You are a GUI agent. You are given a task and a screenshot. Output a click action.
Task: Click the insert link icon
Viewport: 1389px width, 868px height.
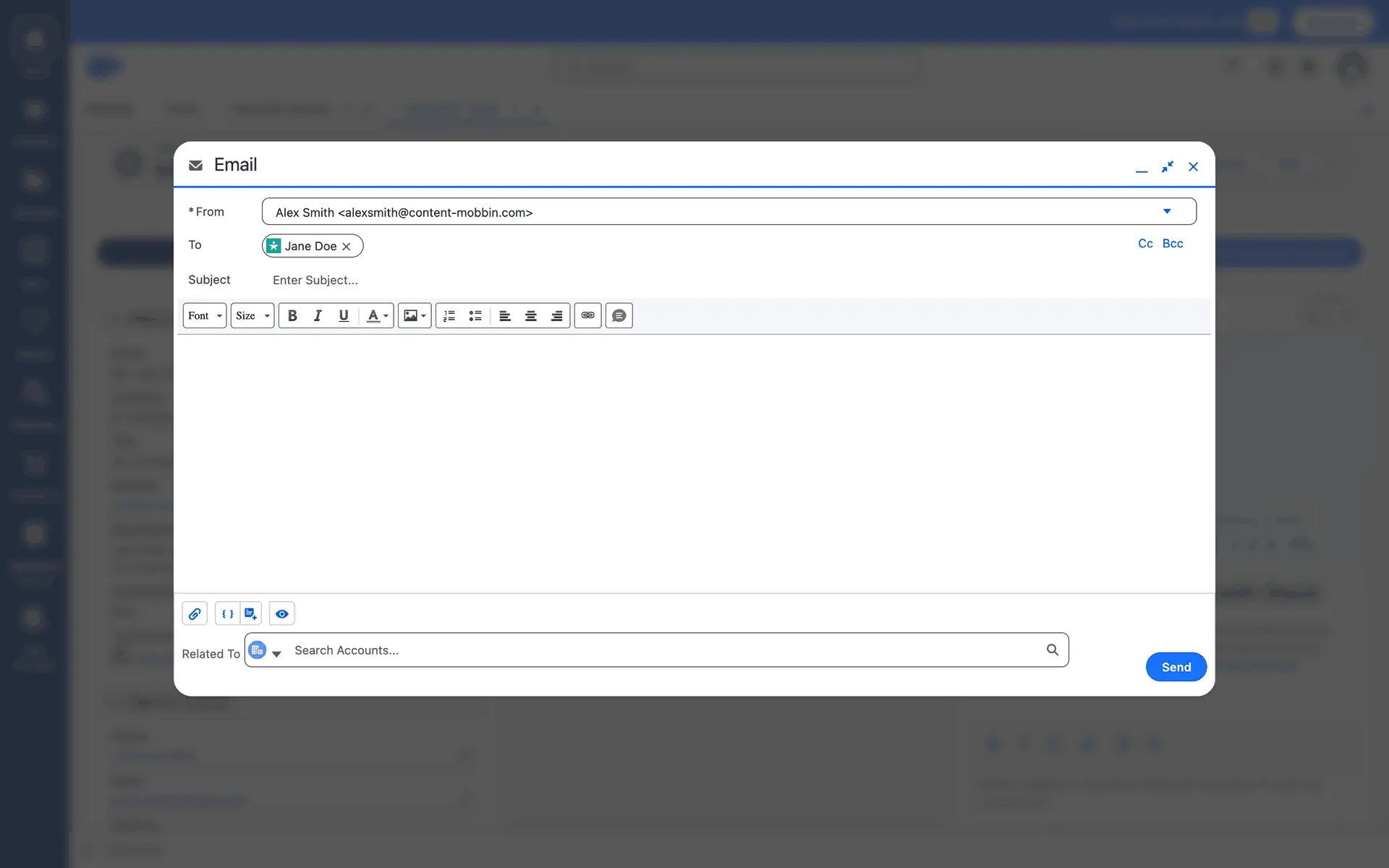click(587, 315)
